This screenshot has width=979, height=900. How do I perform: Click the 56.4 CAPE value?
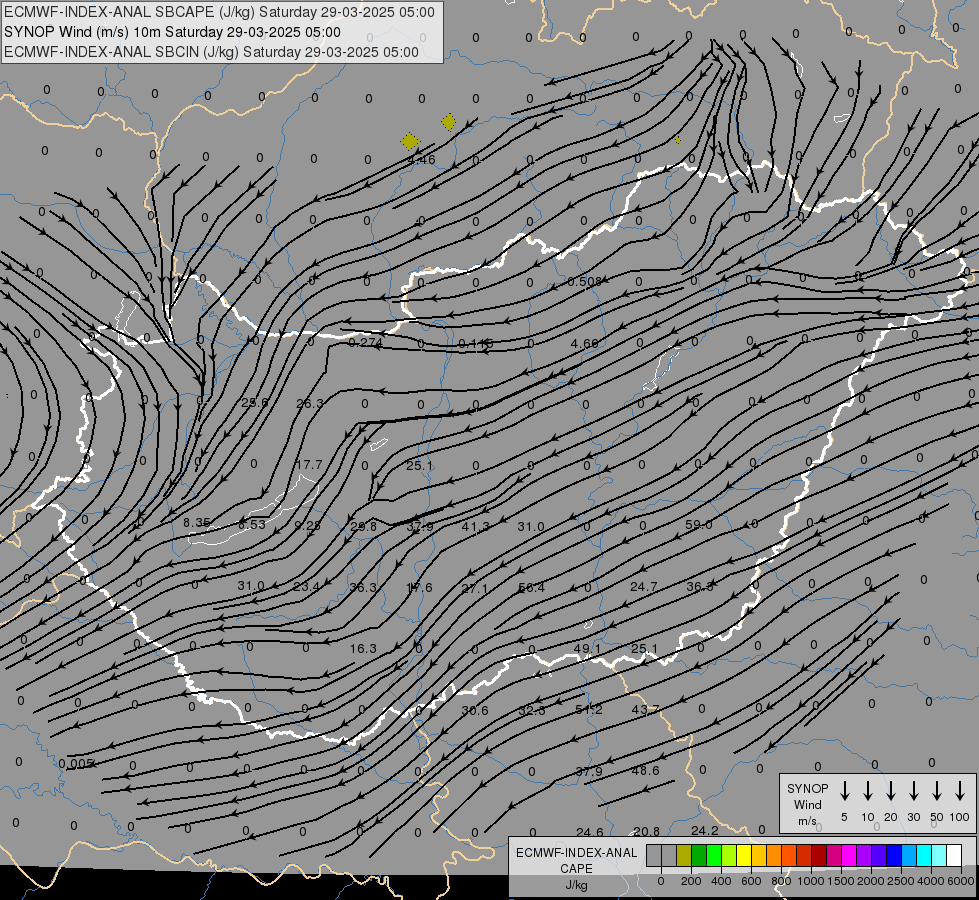click(x=531, y=588)
